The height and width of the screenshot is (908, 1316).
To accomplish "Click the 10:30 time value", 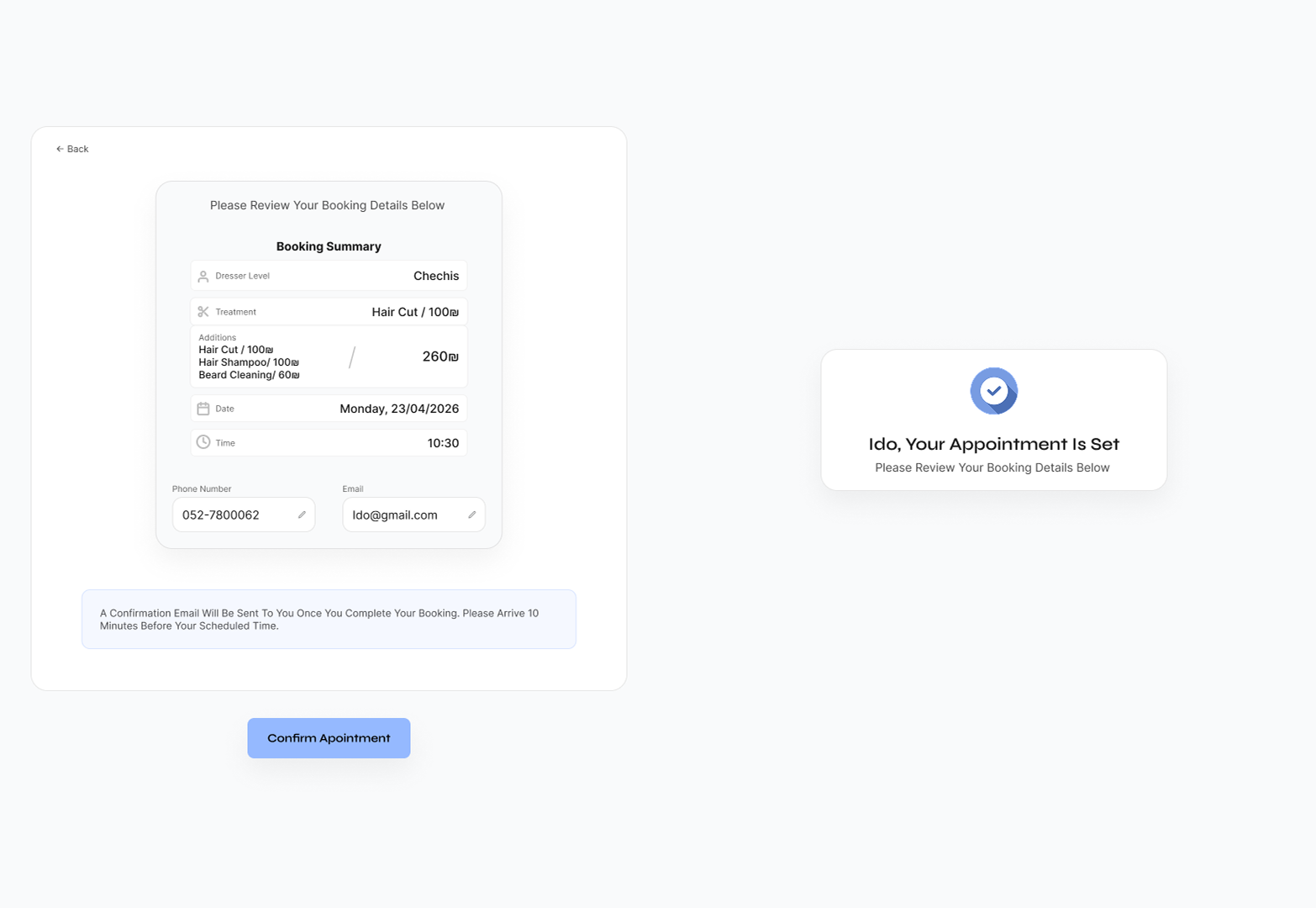I will pyautogui.click(x=443, y=443).
